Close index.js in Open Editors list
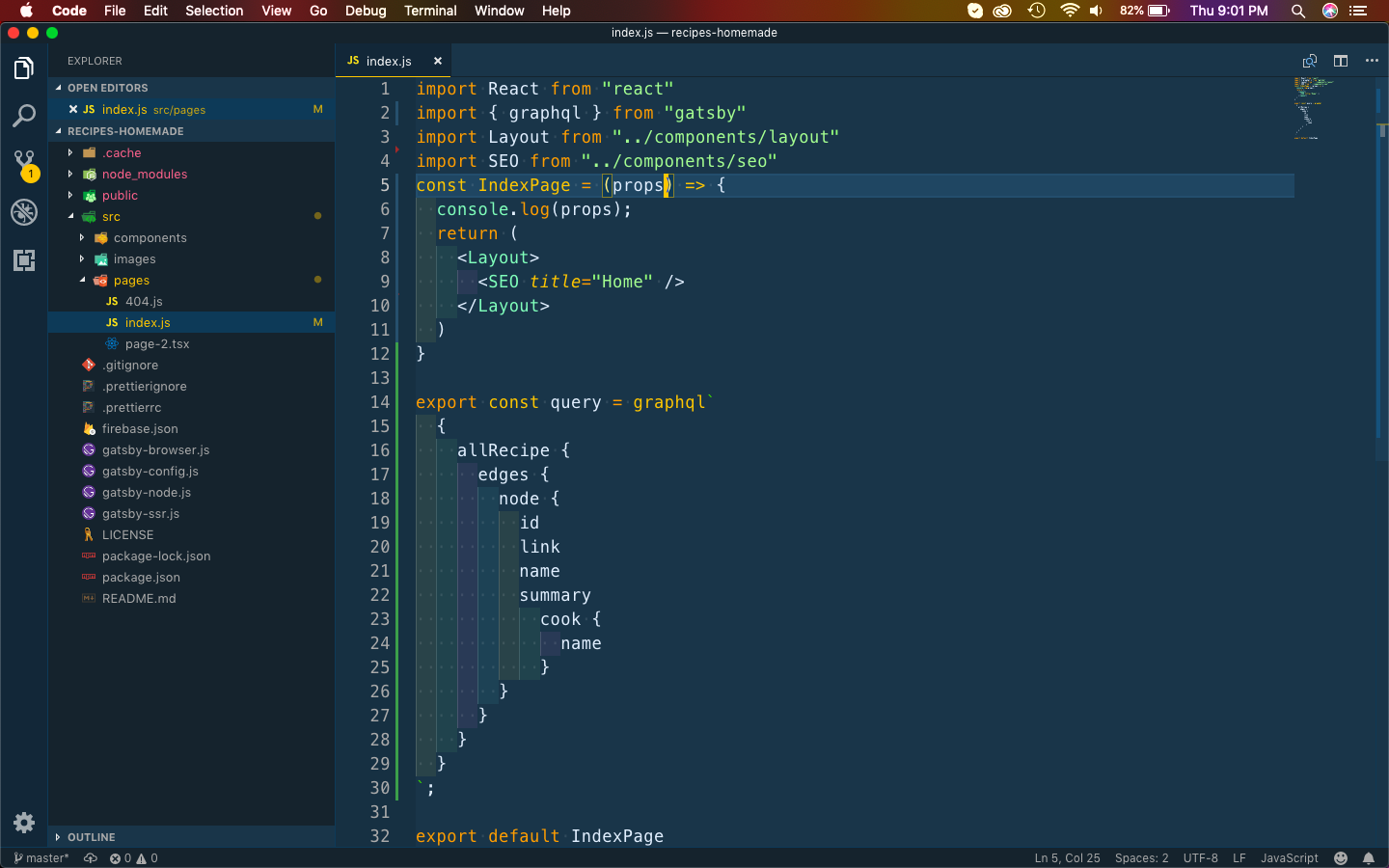 (x=73, y=109)
